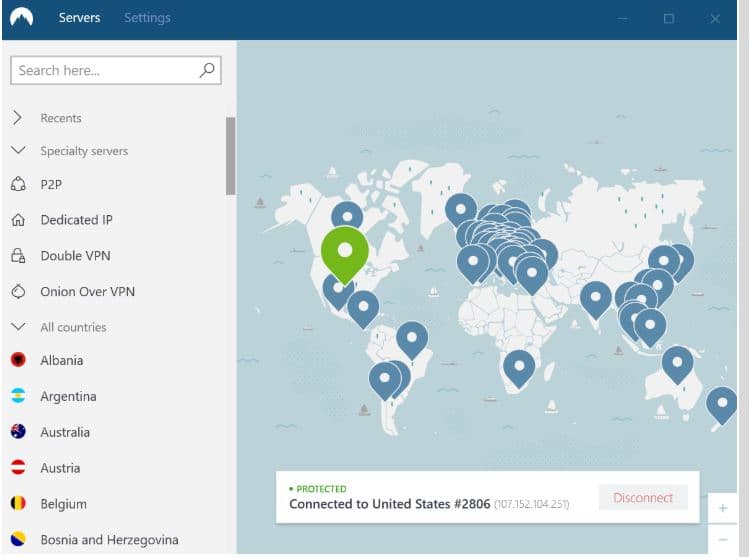The width and height of the screenshot is (750, 557).
Task: Click the Albania flag icon
Action: tap(18, 360)
